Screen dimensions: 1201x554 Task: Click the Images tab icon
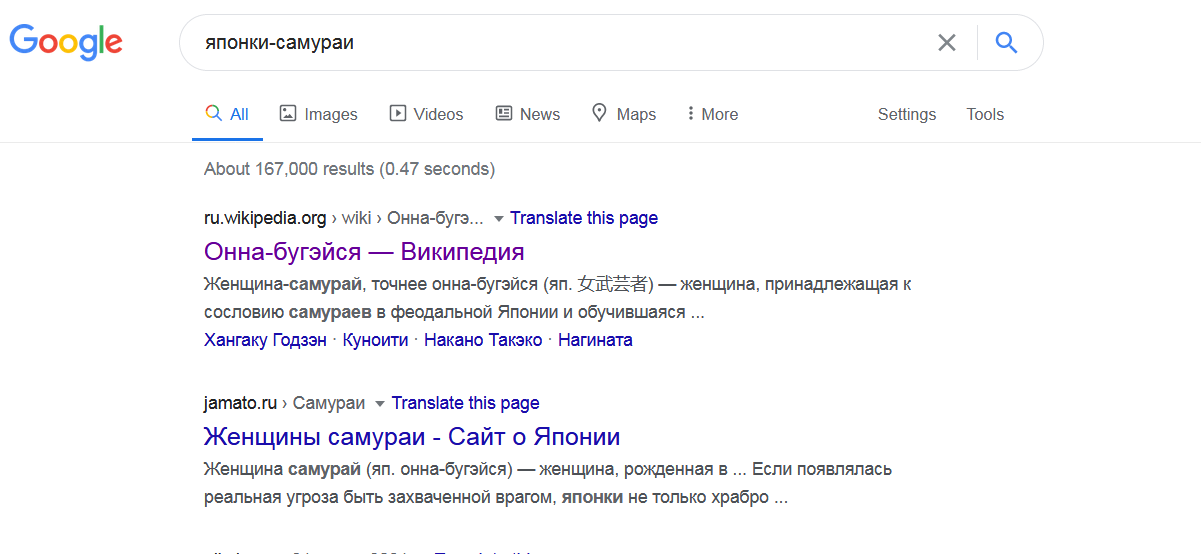pos(288,114)
